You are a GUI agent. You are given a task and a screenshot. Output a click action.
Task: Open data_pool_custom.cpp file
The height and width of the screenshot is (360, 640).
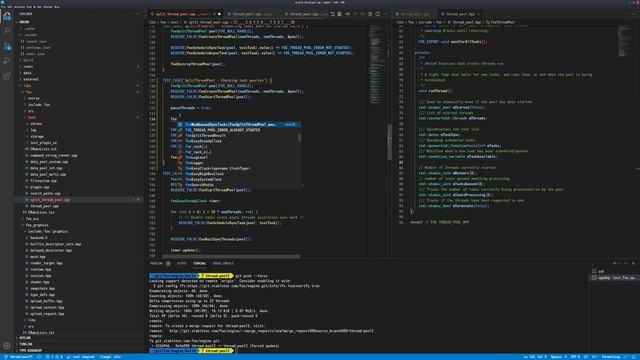49,162
